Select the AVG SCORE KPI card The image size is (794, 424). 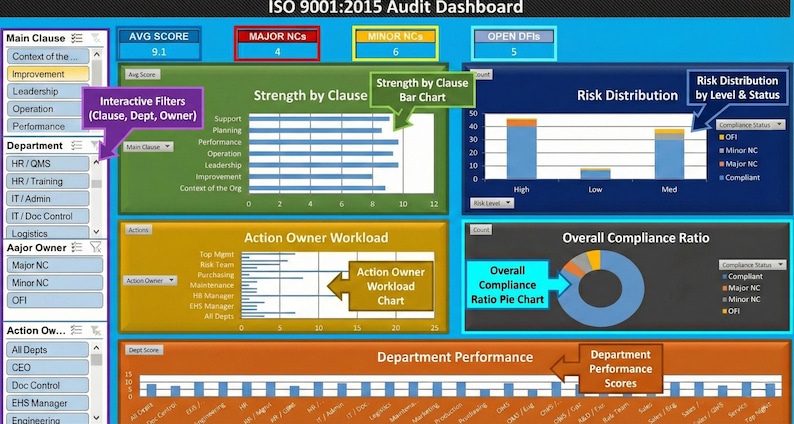point(159,44)
